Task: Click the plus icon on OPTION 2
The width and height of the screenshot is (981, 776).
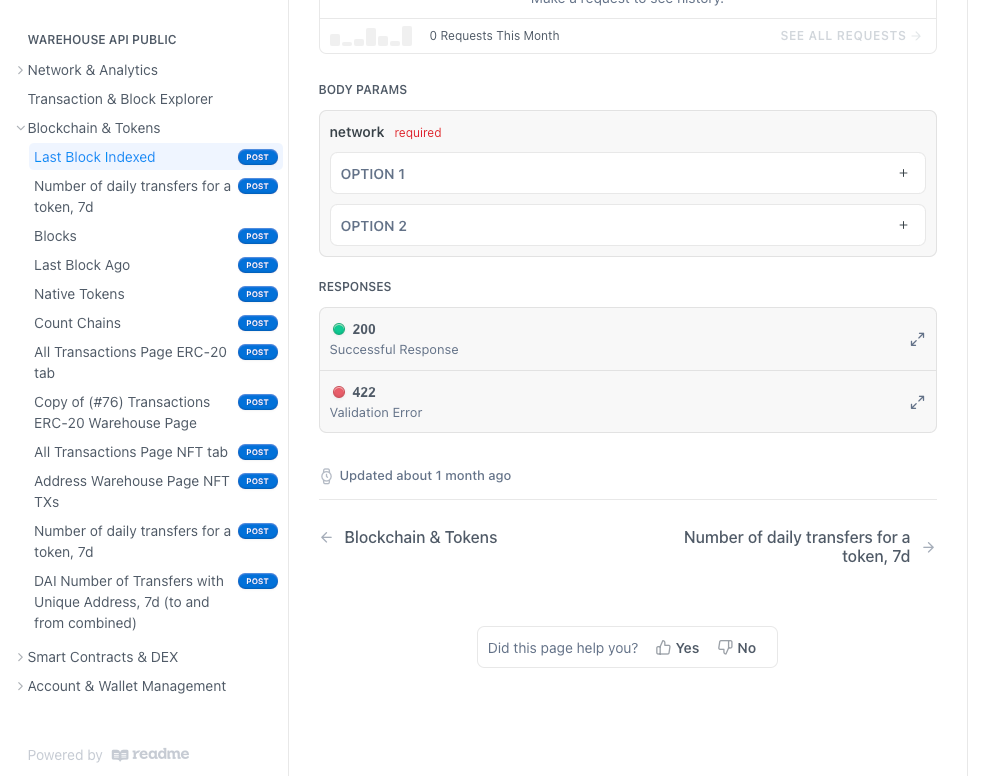Action: pyautogui.click(x=903, y=226)
